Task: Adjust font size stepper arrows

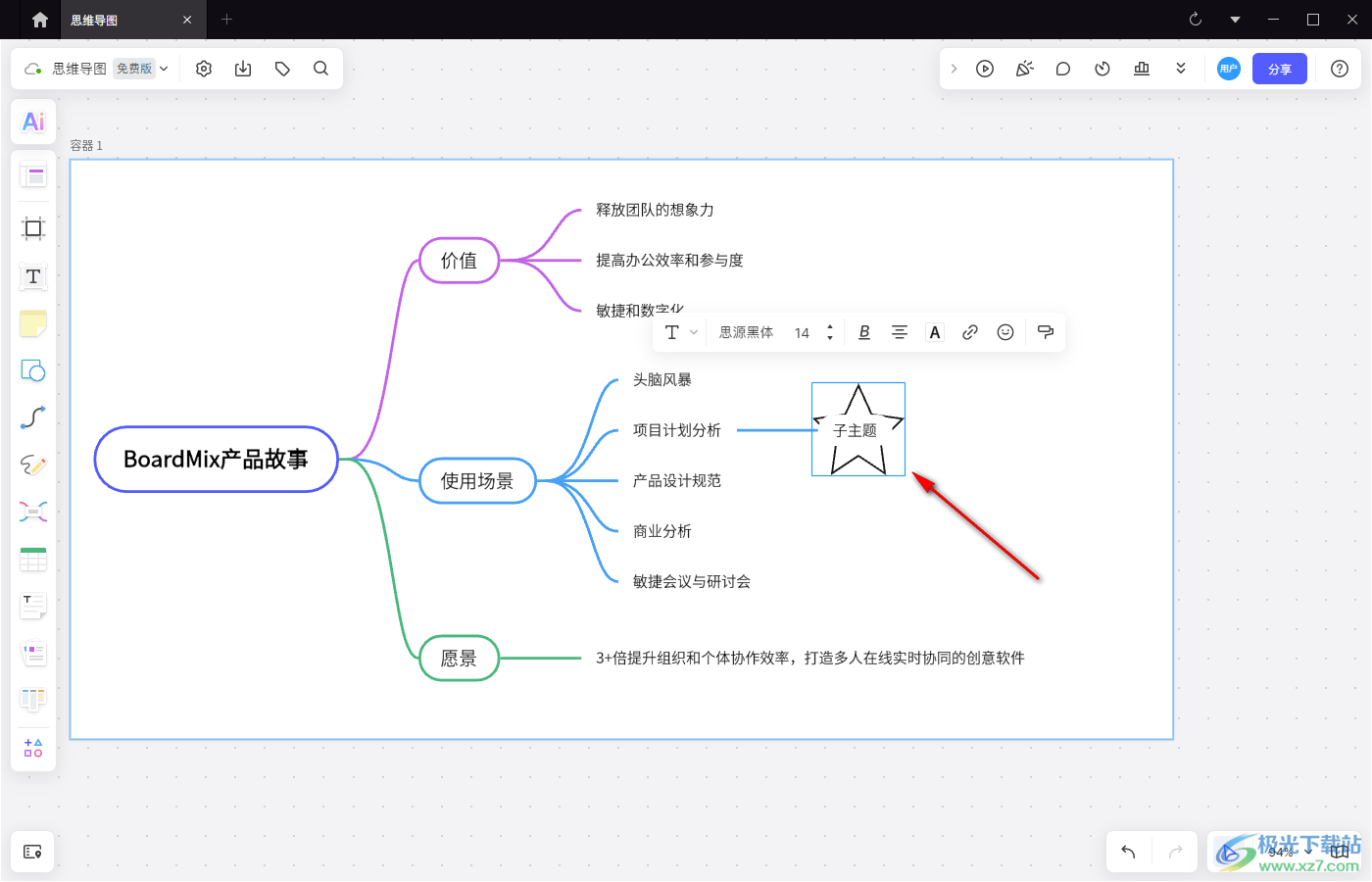Action: (x=830, y=332)
